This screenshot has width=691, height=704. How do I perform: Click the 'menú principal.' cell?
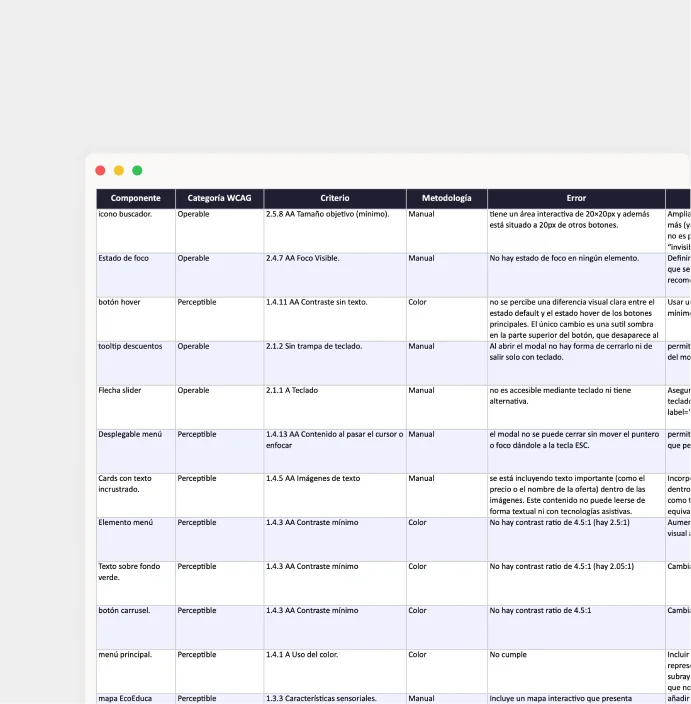tap(136, 671)
